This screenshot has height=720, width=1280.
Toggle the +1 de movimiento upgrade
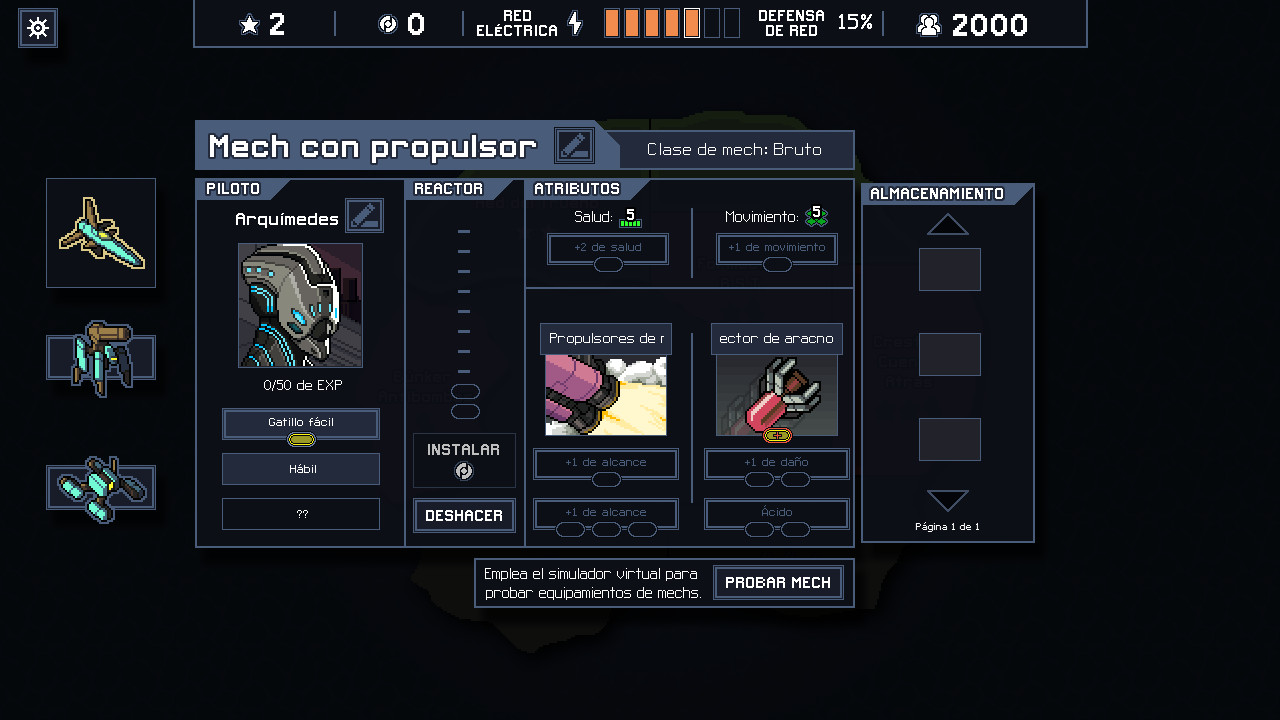coord(777,249)
